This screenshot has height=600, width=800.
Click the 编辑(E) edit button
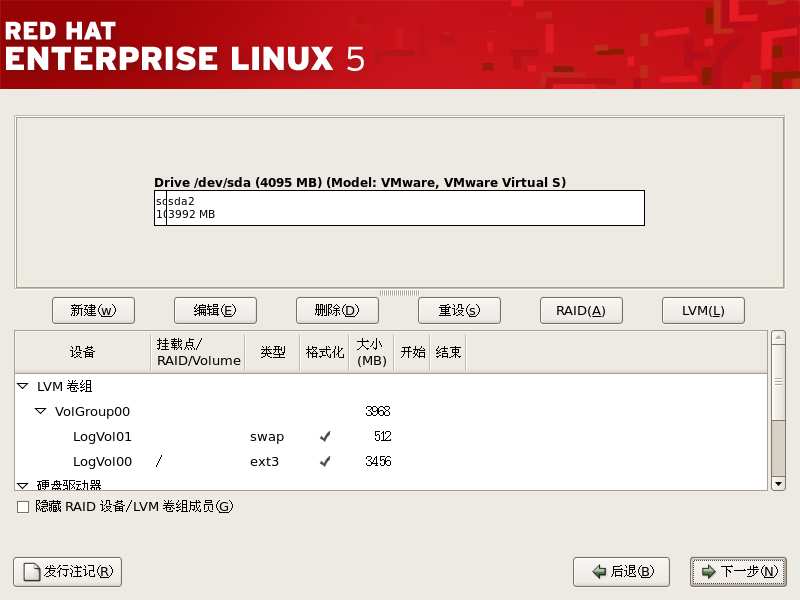[215, 310]
